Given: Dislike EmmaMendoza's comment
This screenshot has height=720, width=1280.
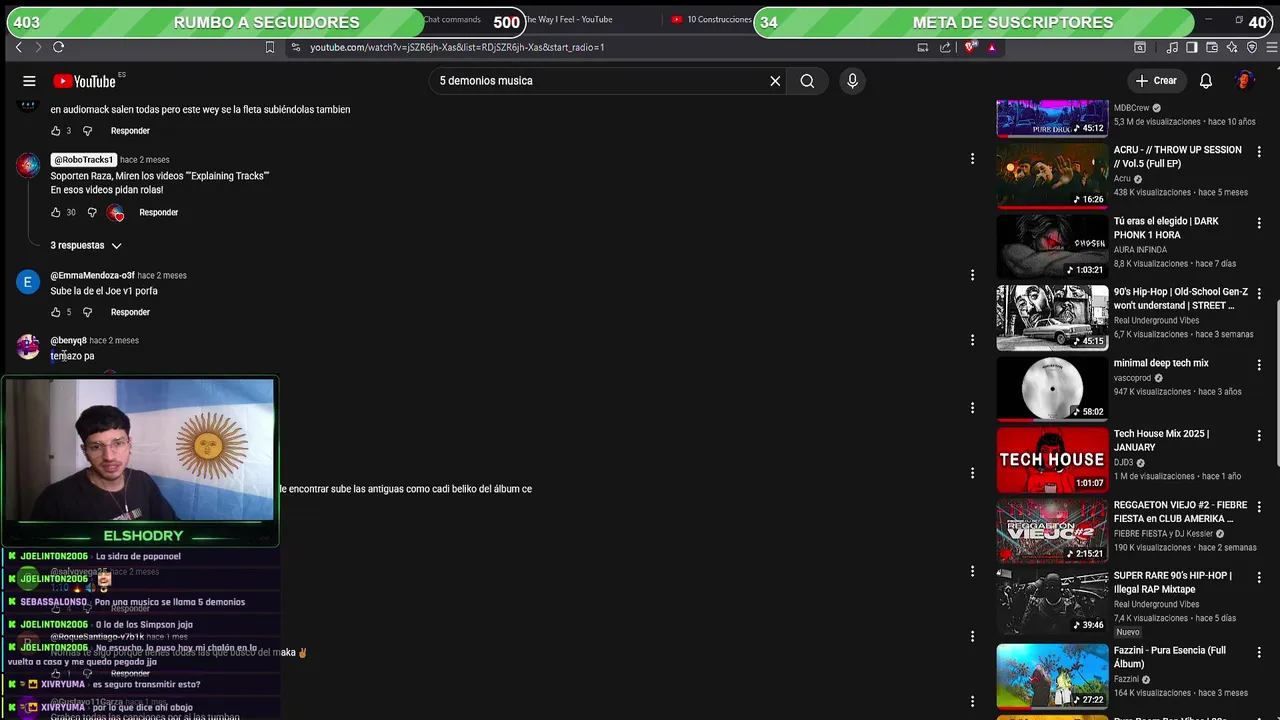Looking at the screenshot, I should 87,312.
